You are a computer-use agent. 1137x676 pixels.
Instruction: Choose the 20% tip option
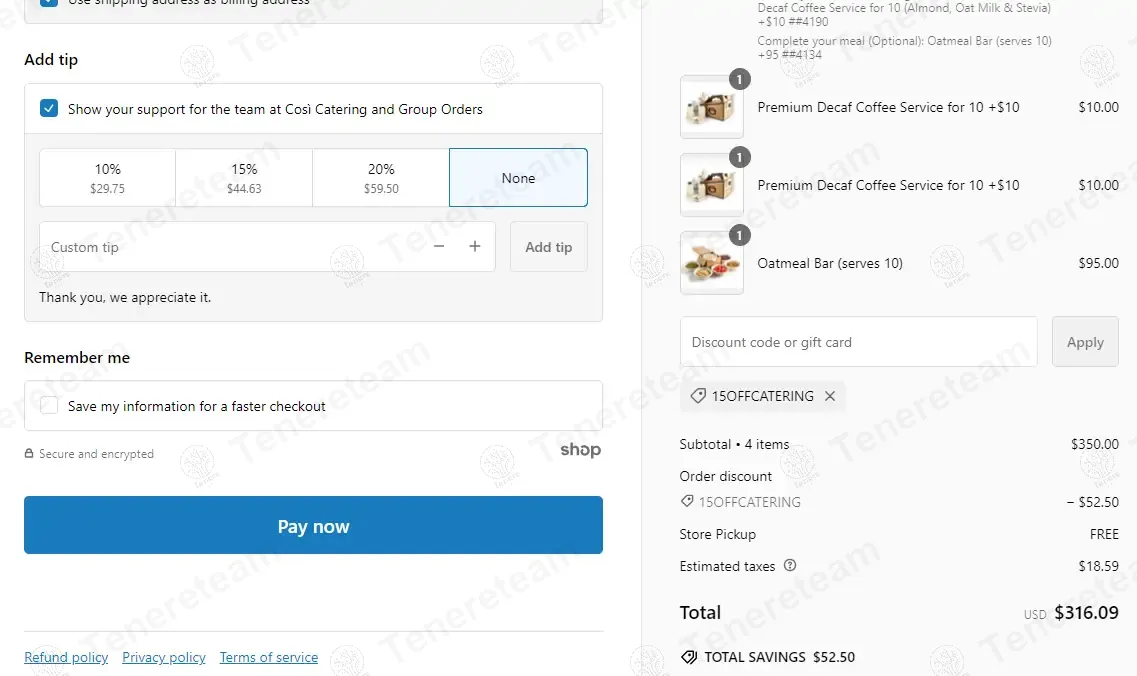point(381,178)
